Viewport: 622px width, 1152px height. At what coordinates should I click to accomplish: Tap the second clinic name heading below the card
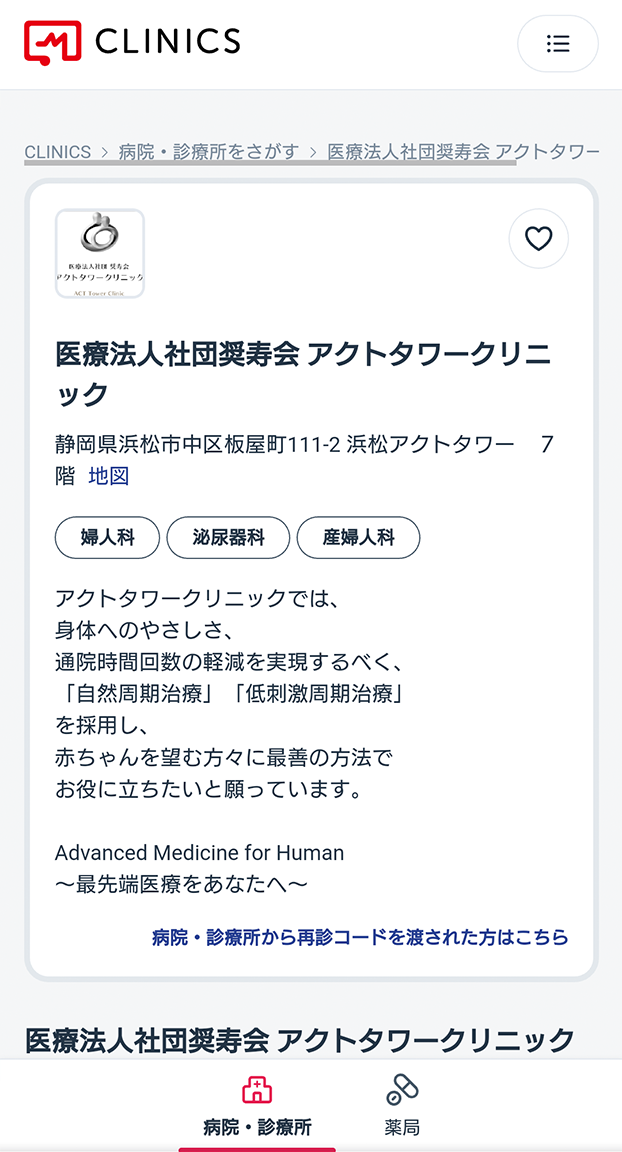(300, 1040)
